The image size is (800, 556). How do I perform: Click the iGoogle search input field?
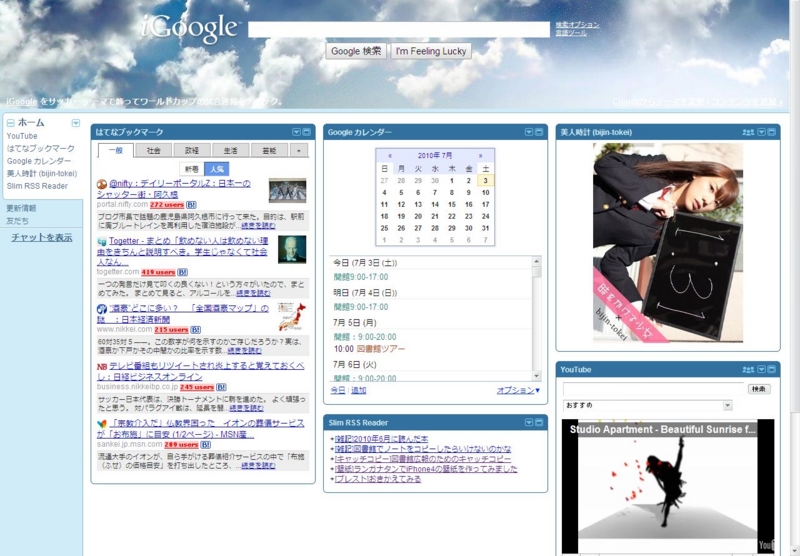[x=399, y=30]
